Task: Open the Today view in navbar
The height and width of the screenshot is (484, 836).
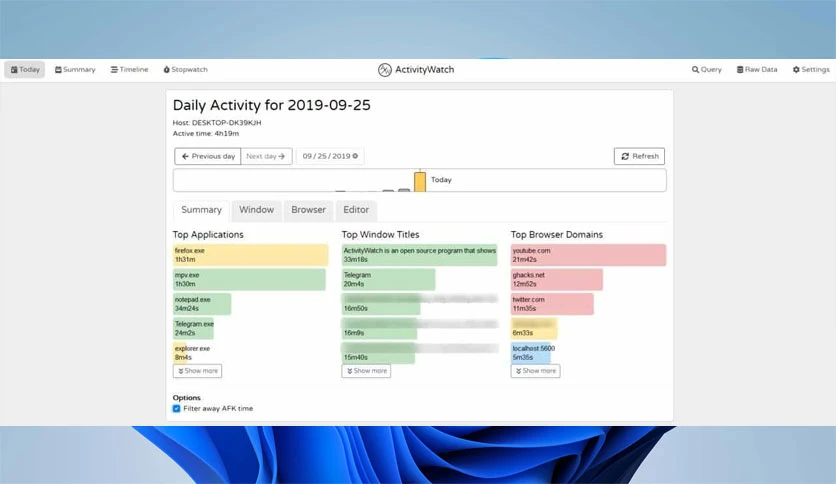Action: (x=25, y=69)
